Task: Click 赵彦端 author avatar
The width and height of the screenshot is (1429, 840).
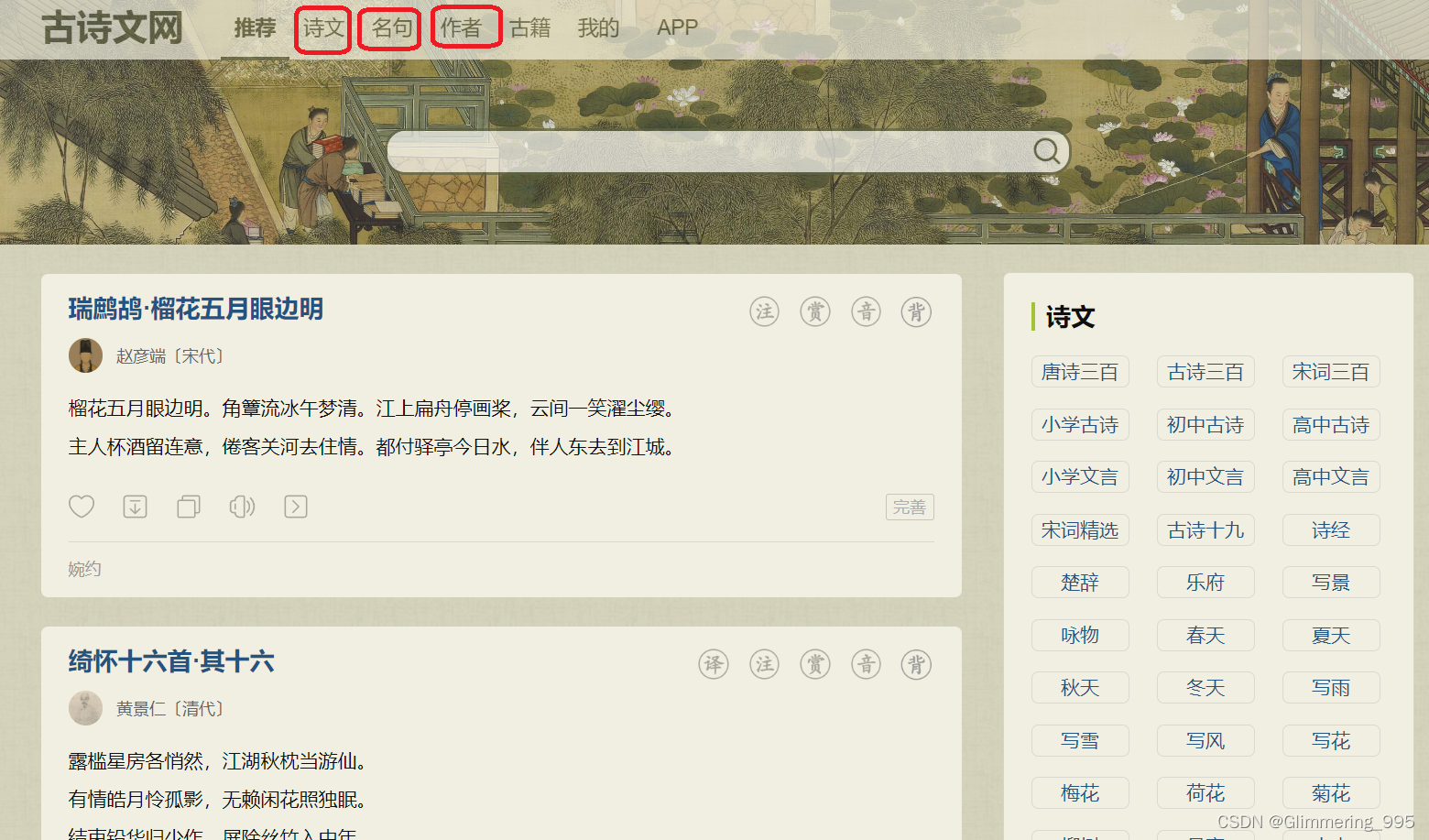Action: [85, 355]
